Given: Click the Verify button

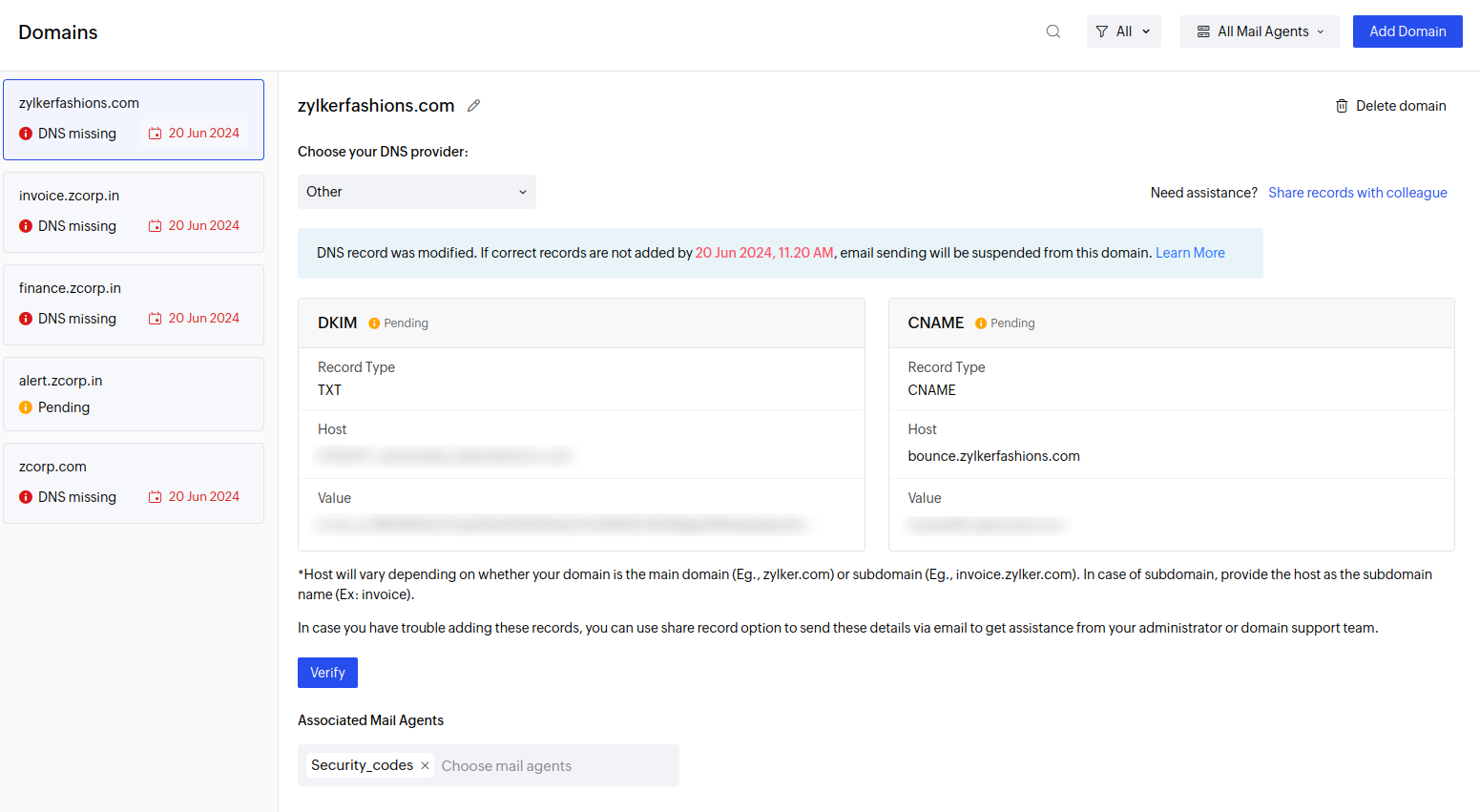Looking at the screenshot, I should 327,673.
